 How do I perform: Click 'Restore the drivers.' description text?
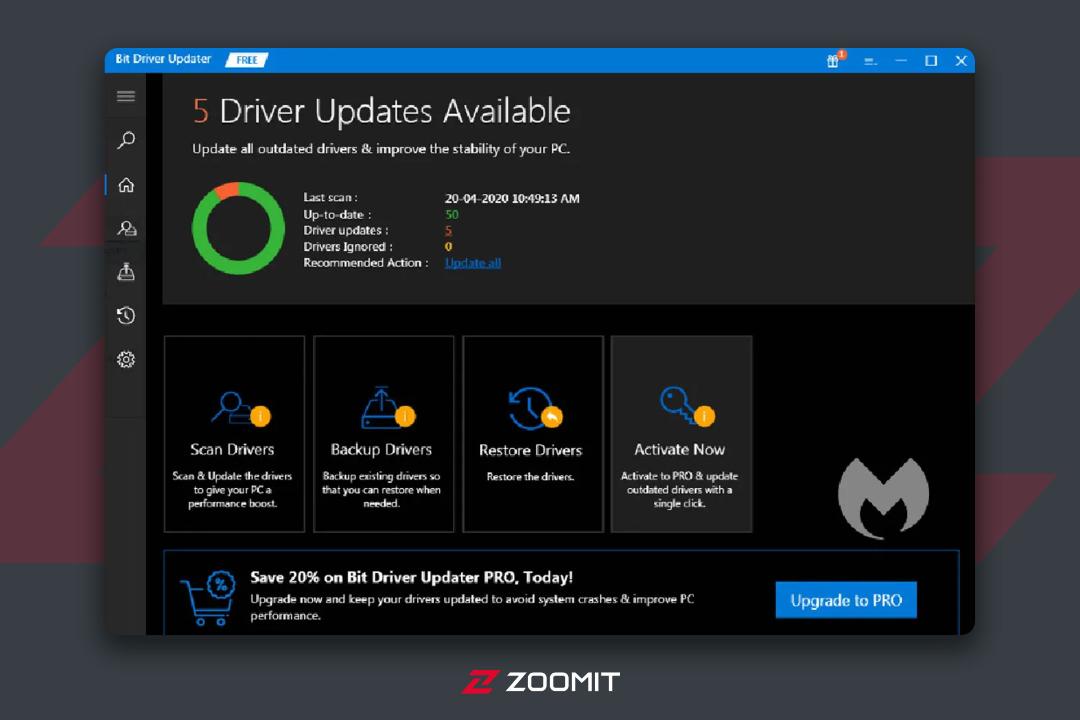click(530, 476)
